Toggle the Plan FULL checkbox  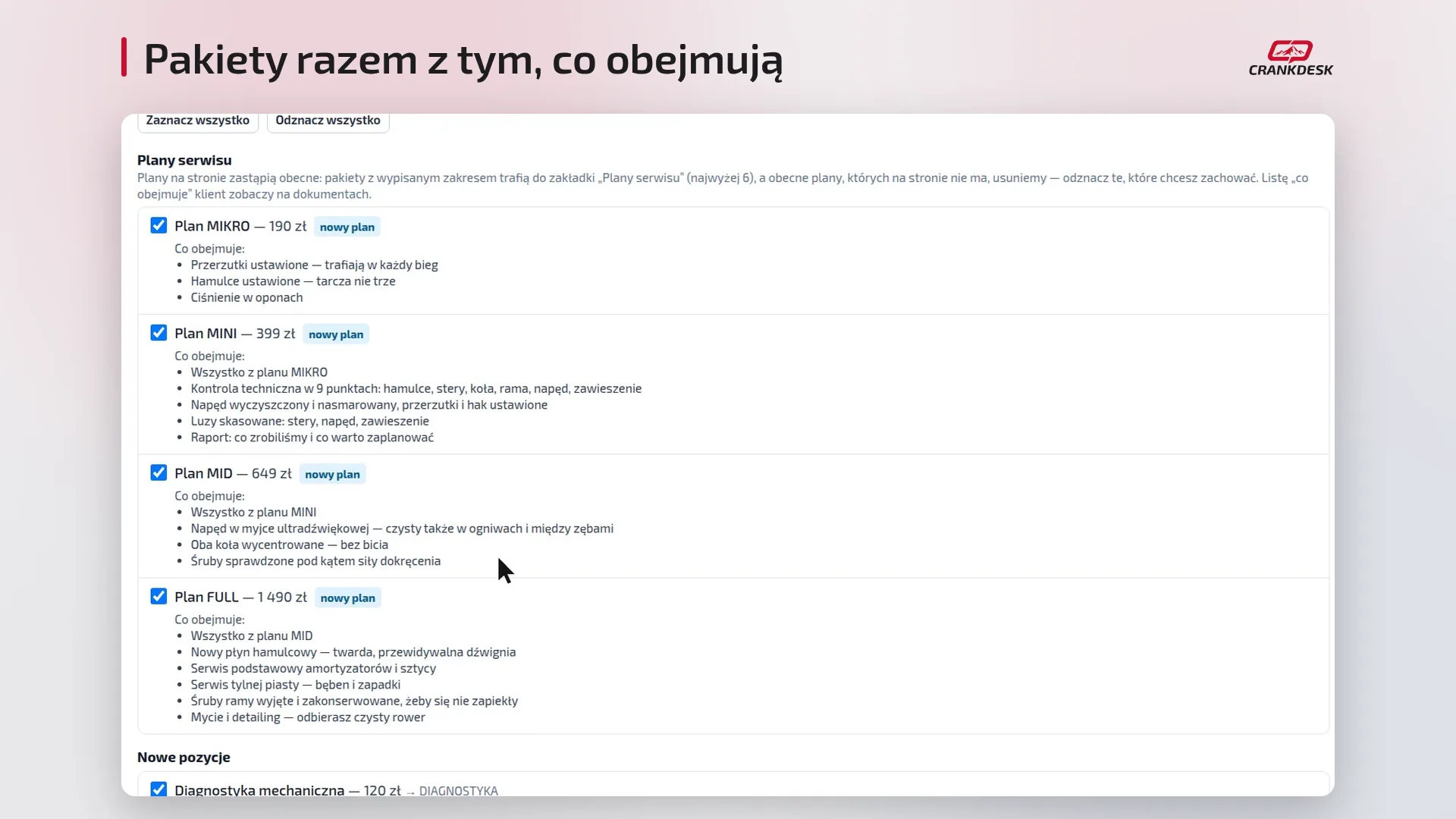click(x=158, y=596)
